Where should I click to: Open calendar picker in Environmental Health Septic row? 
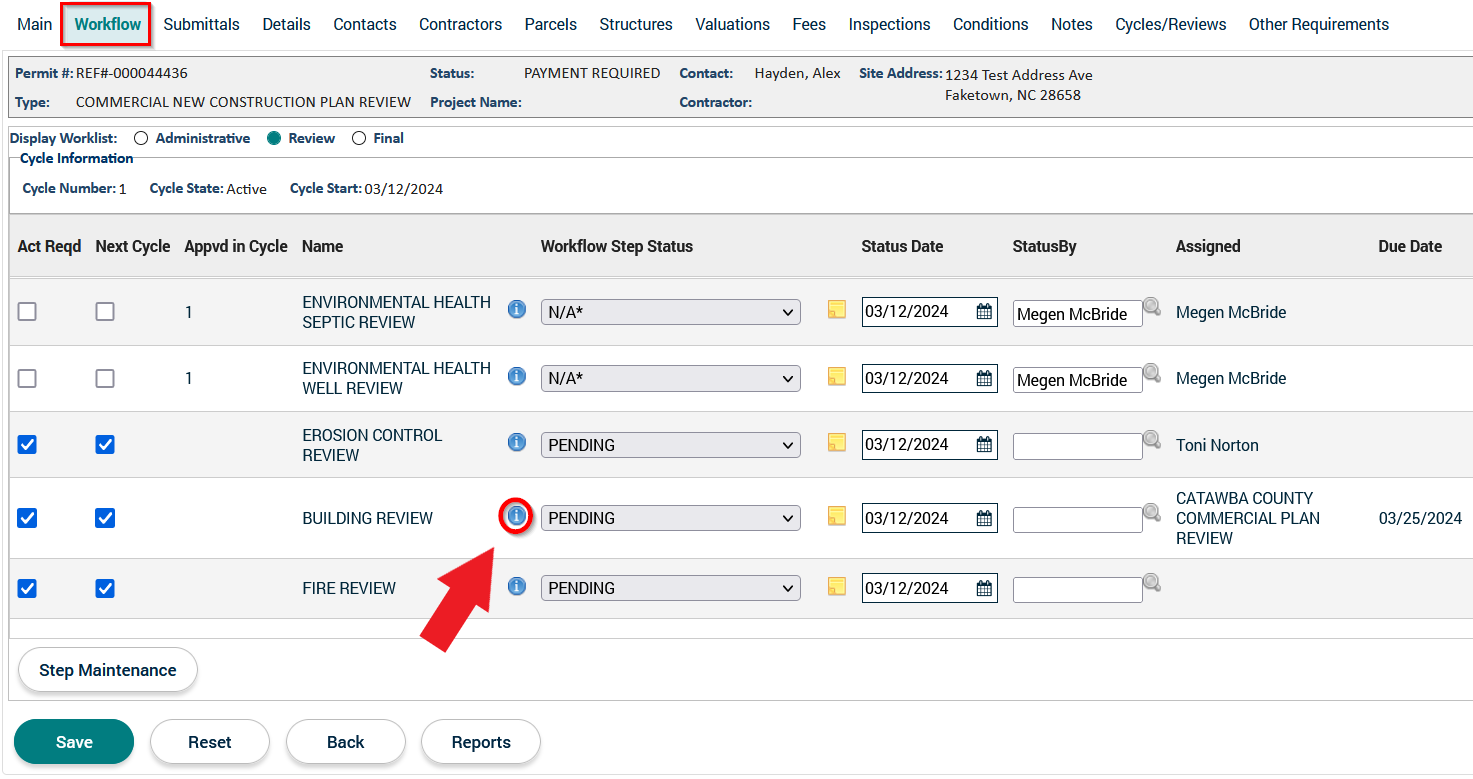click(984, 312)
